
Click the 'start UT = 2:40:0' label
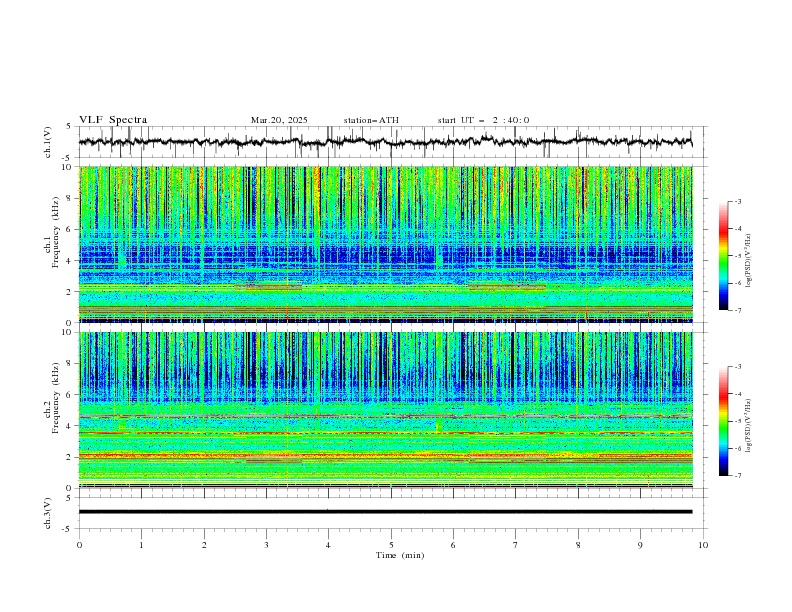coord(483,120)
